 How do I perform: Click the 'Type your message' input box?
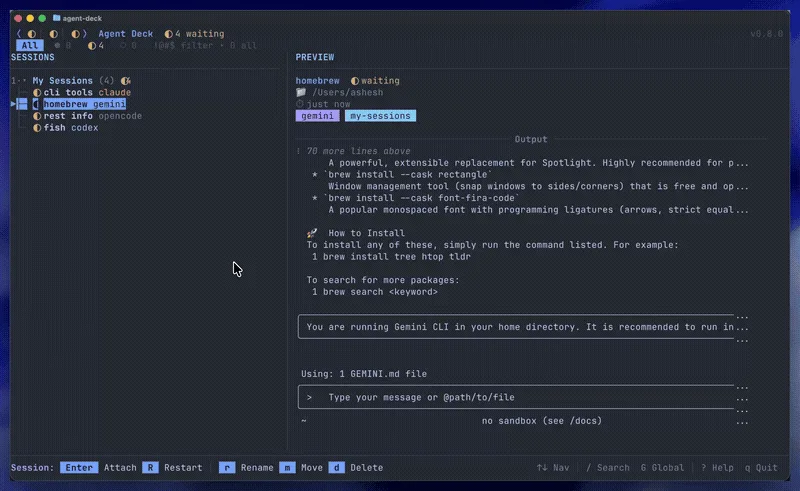click(x=516, y=397)
